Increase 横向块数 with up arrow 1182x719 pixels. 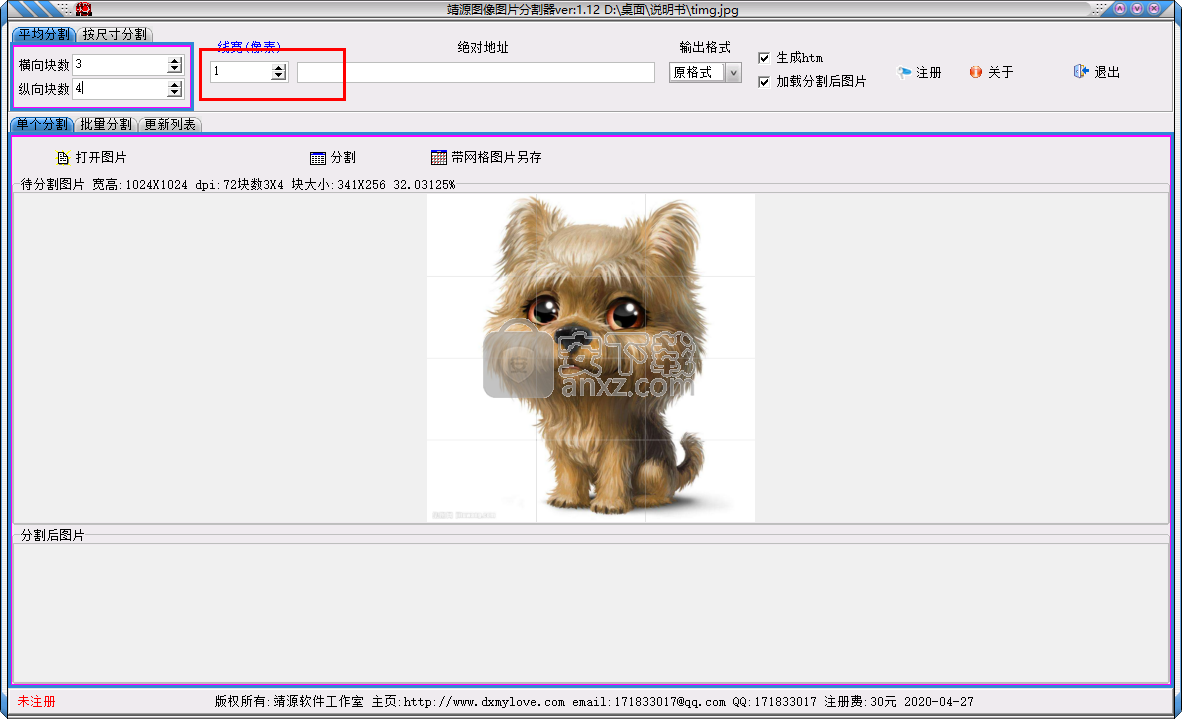(175, 61)
